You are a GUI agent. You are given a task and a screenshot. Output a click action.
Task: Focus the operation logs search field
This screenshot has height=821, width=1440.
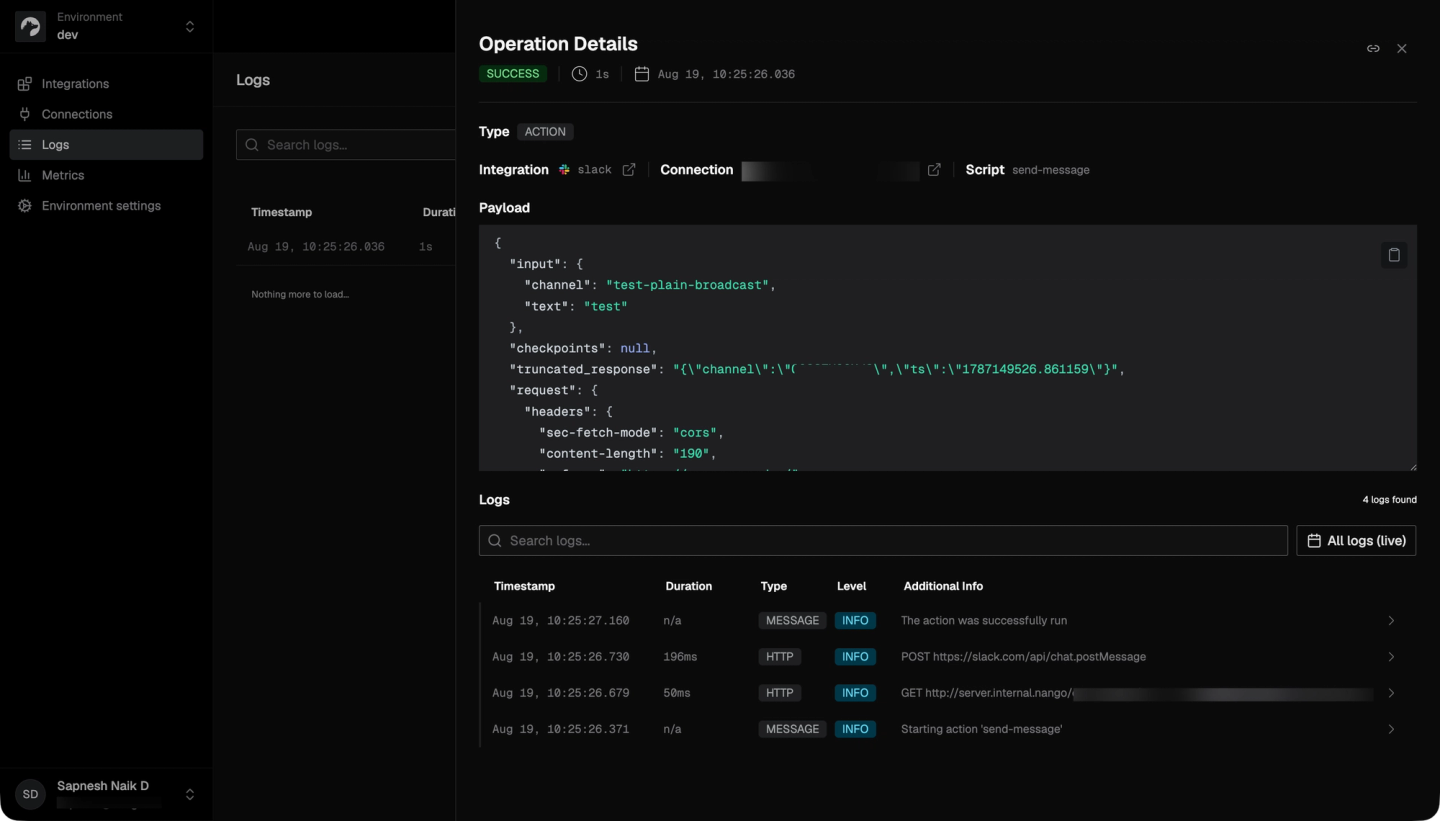(x=883, y=541)
